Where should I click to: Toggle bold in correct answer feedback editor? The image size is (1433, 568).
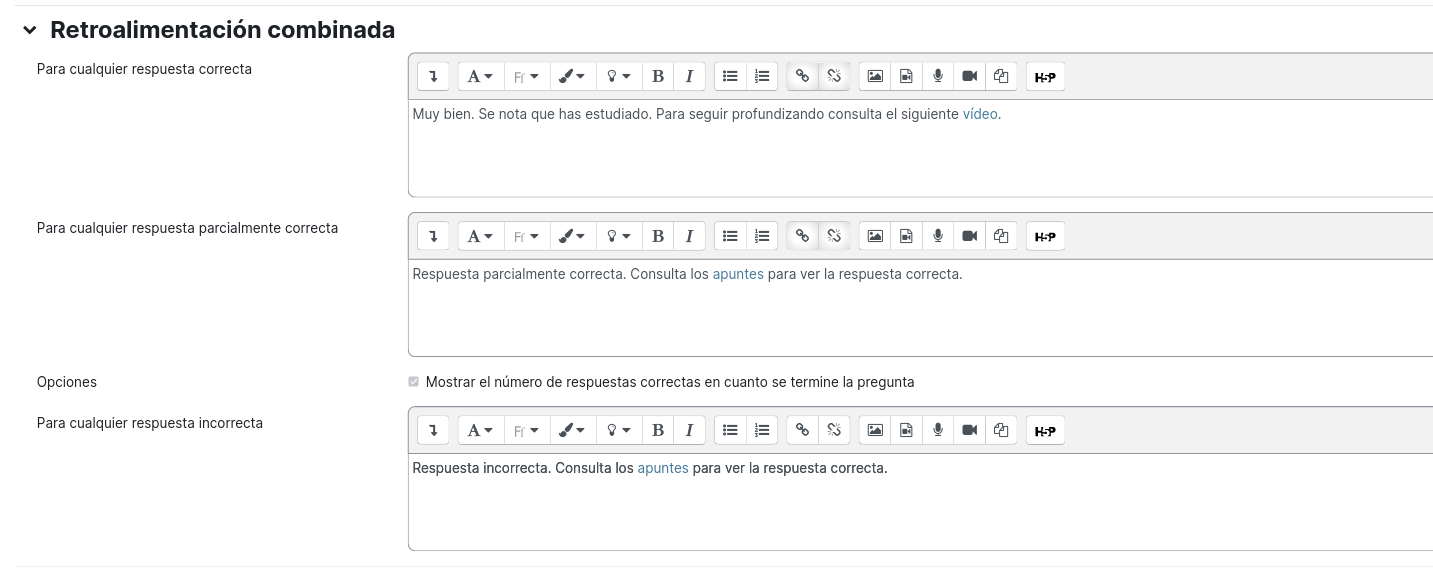(658, 76)
